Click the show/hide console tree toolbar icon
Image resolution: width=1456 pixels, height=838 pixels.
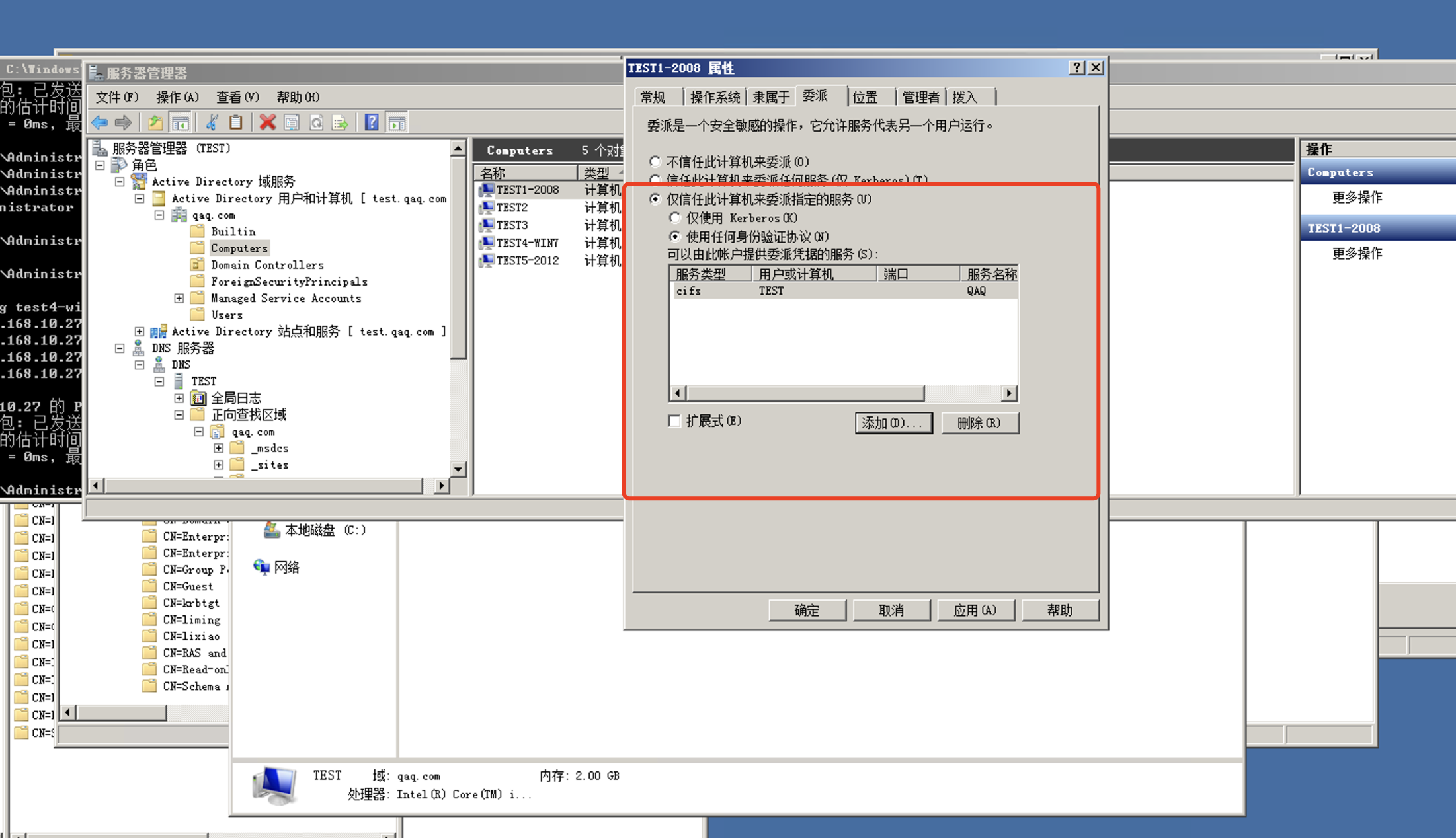(x=179, y=122)
